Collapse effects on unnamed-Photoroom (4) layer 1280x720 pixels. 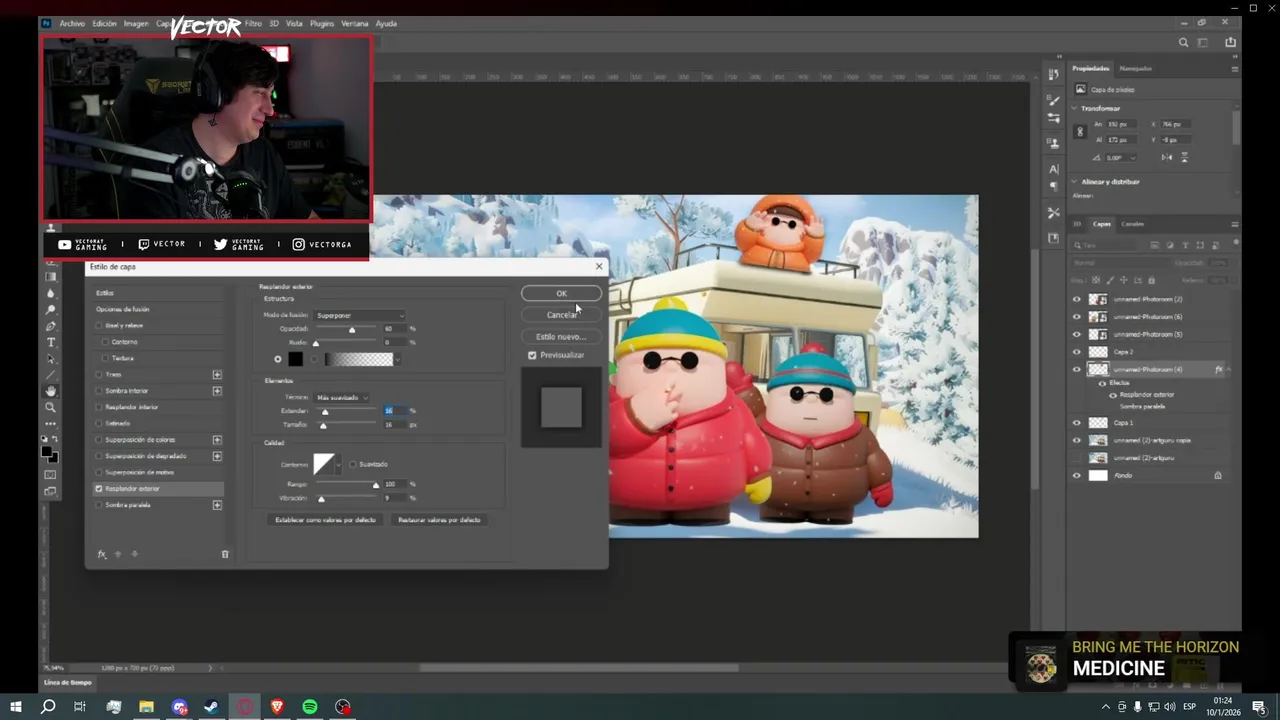click(x=1229, y=370)
